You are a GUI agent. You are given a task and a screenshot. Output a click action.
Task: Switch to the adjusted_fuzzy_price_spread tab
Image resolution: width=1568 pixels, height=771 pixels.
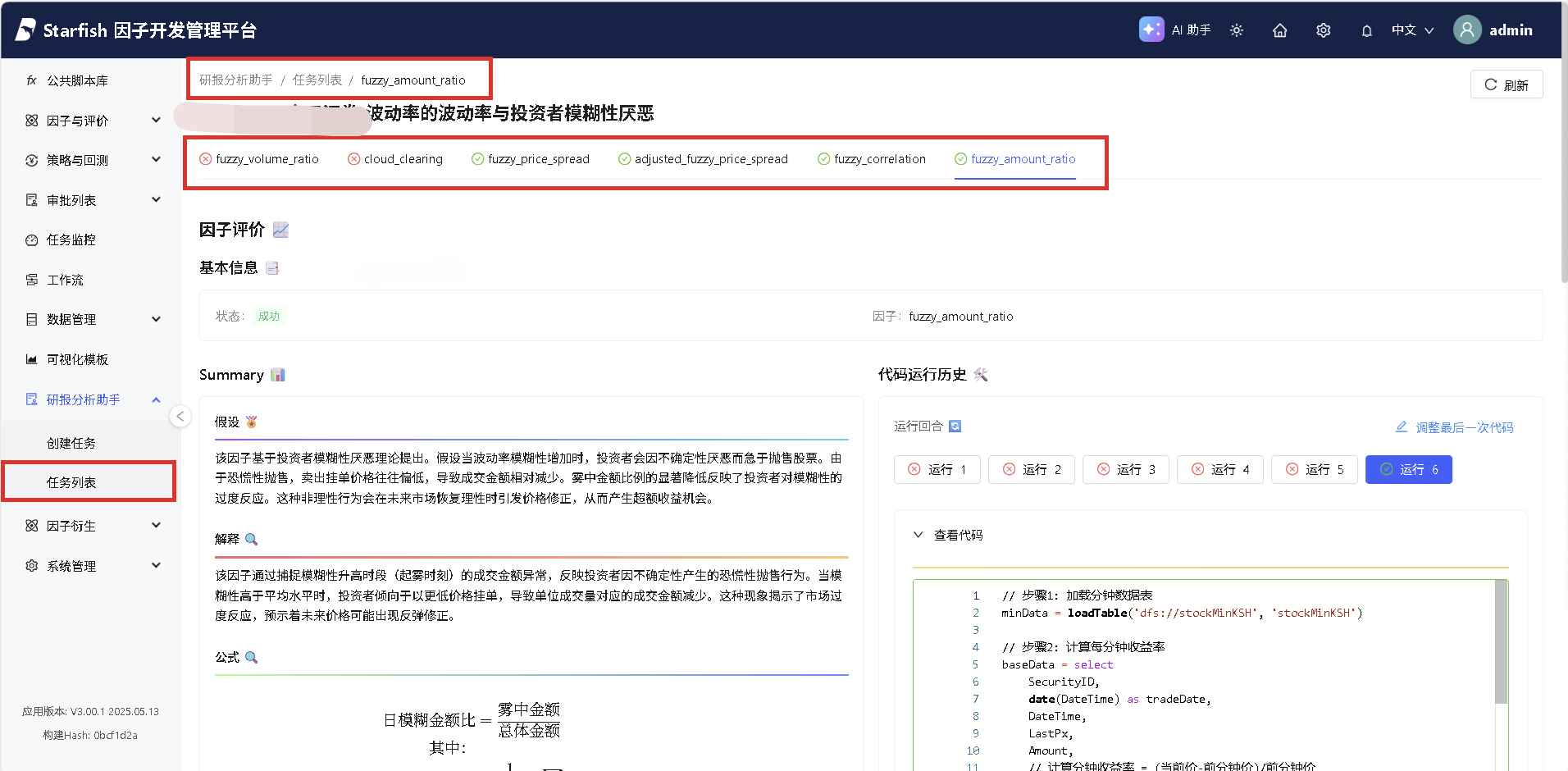click(703, 159)
